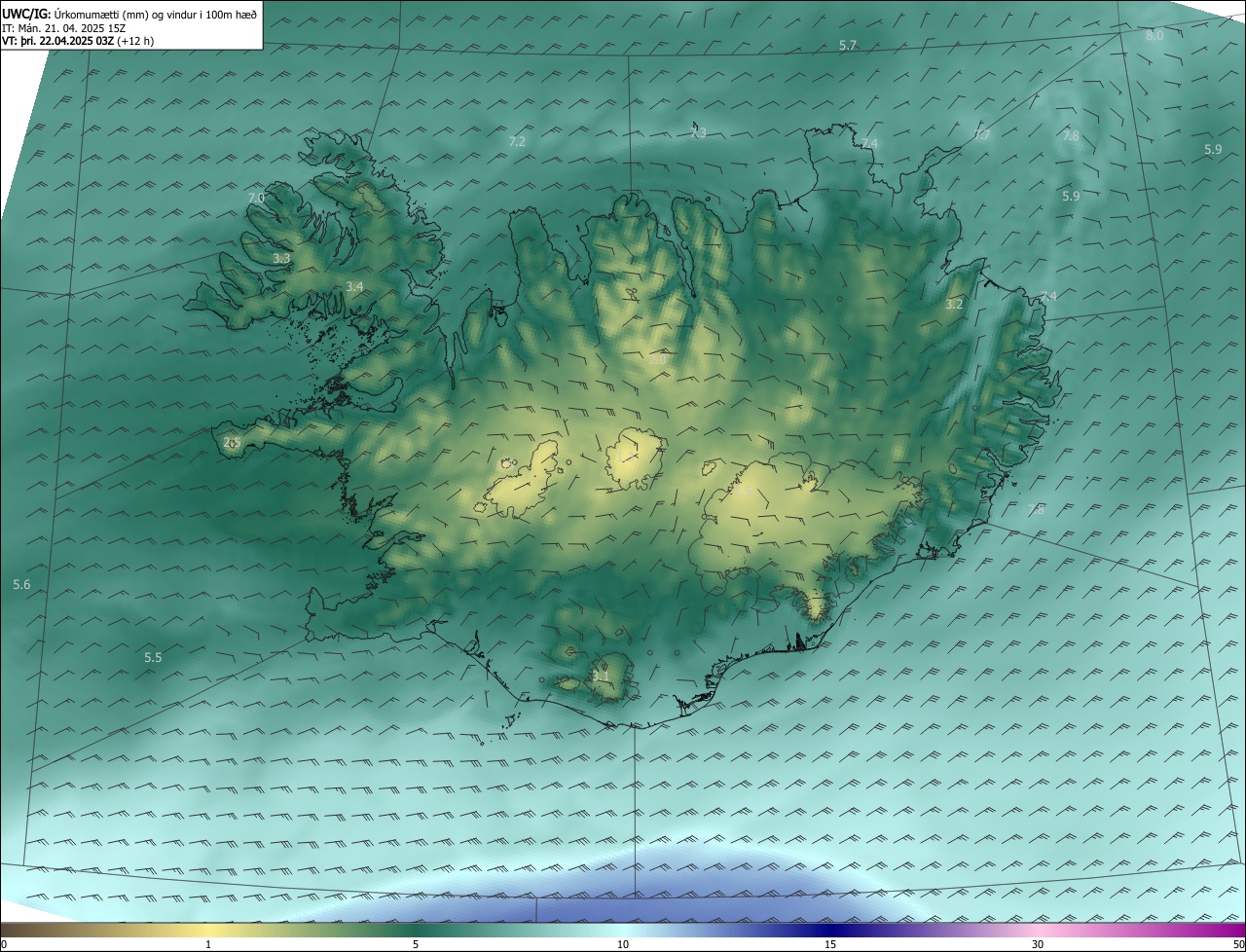Click the 10 tick on the color scale
This screenshot has width=1246, height=952.
[623, 944]
